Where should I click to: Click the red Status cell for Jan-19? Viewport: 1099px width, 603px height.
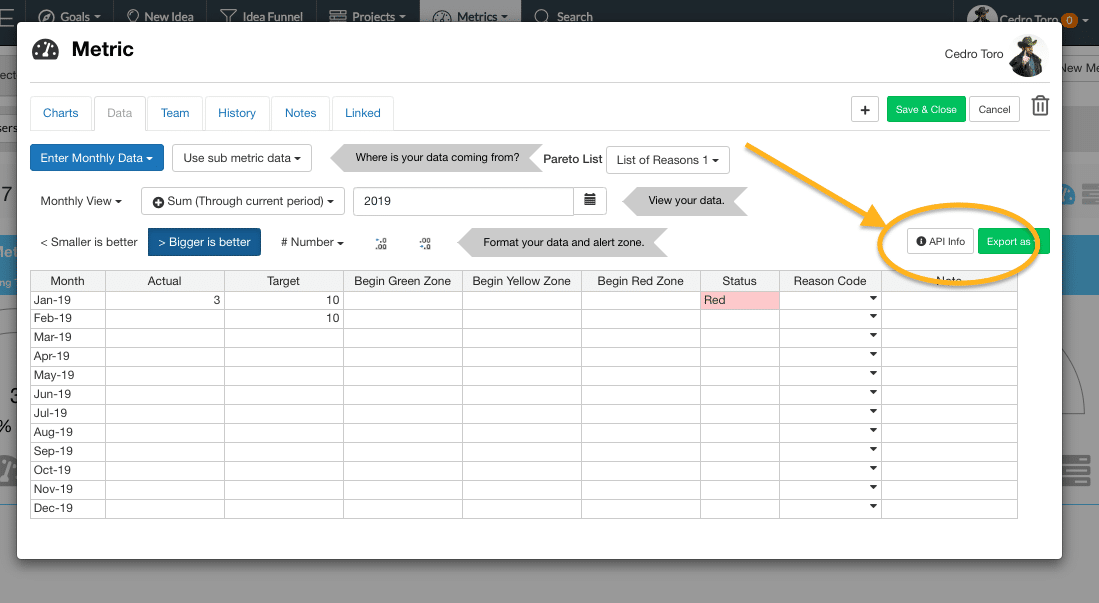(739, 300)
